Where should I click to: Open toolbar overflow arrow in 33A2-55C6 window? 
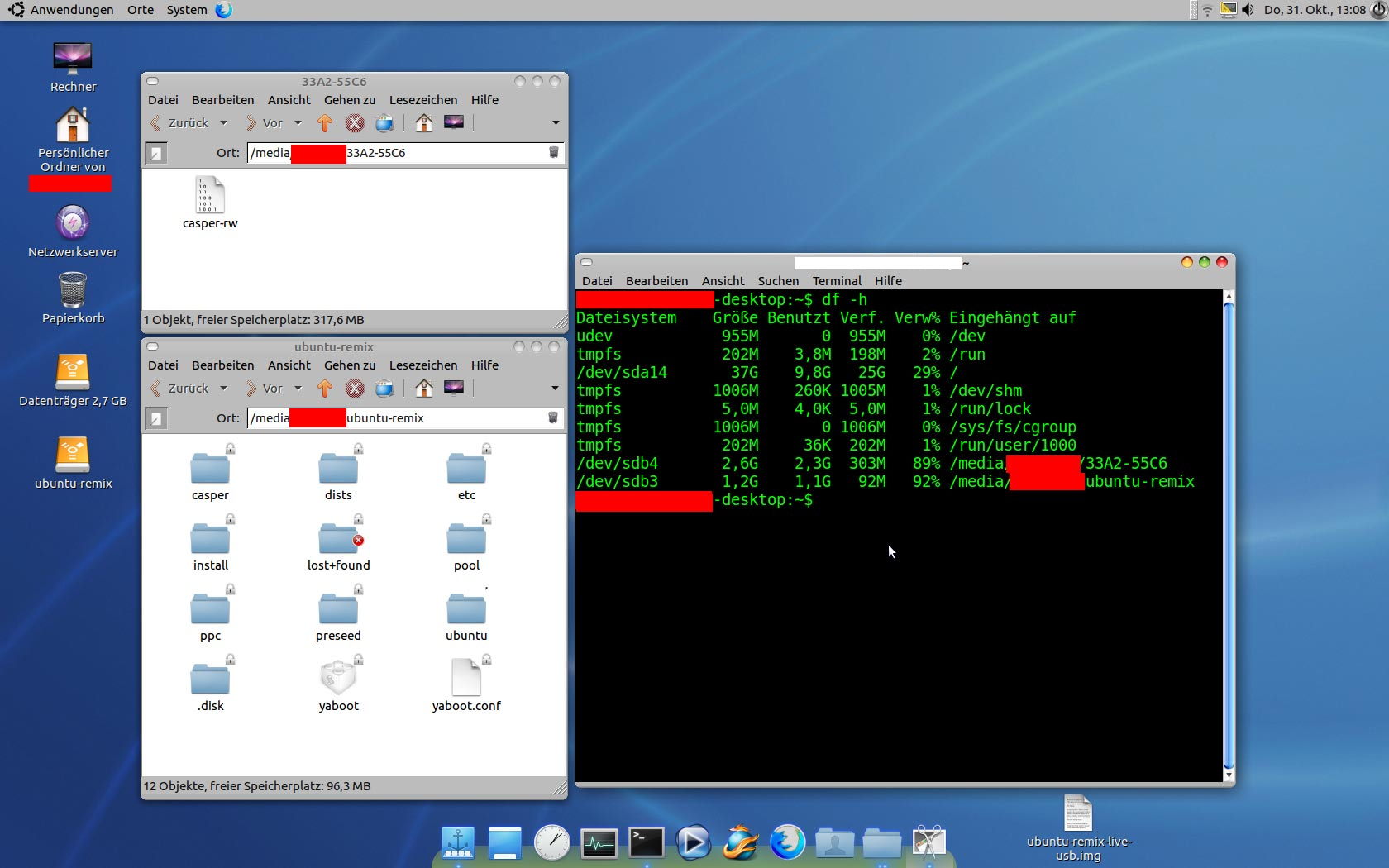coord(556,123)
